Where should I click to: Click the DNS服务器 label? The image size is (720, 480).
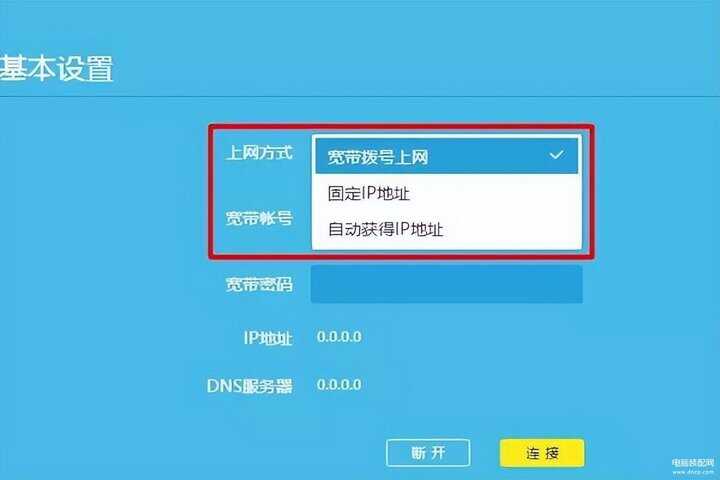pos(250,386)
